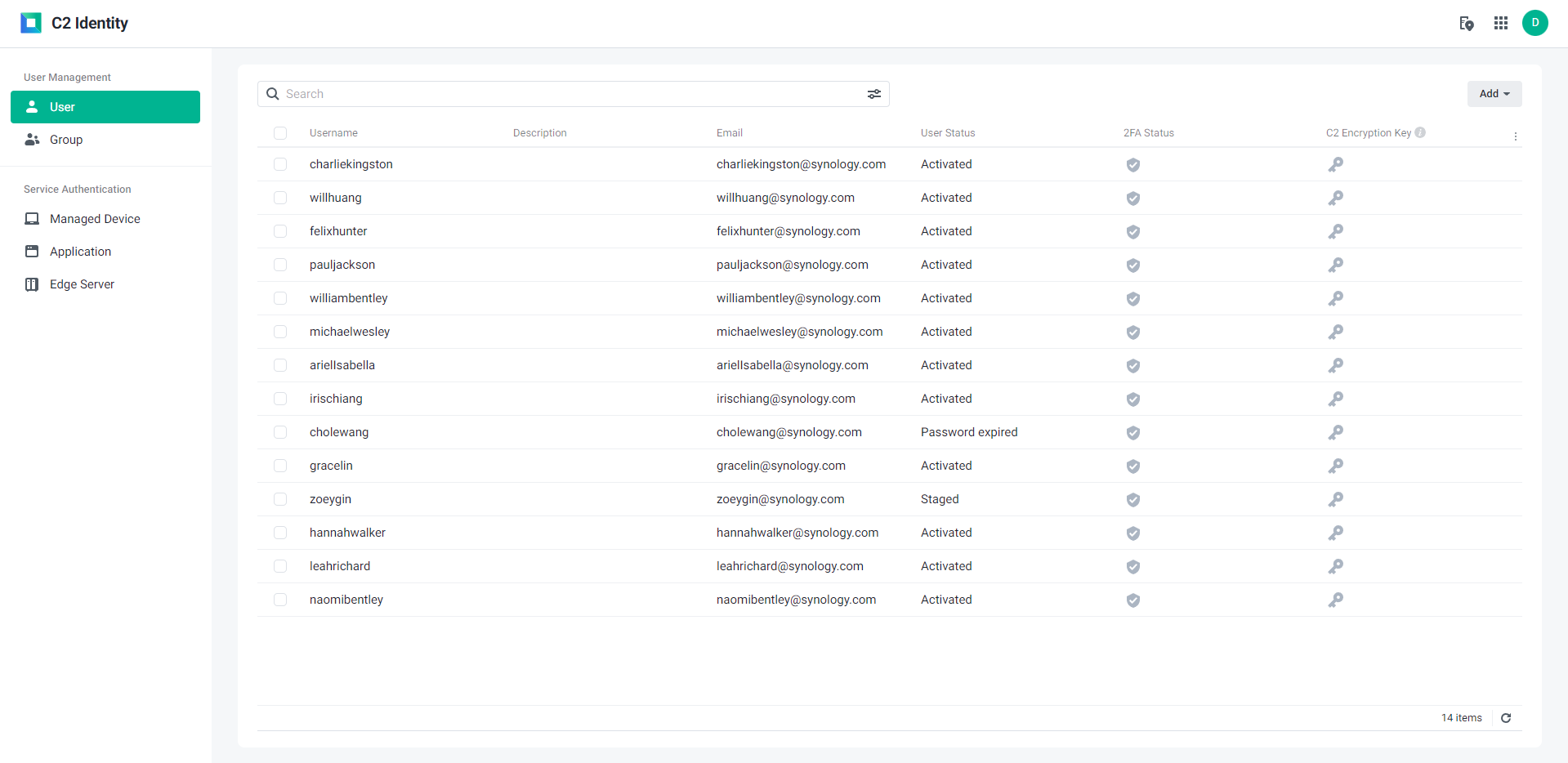Focus the Search input field
This screenshot has height=763, width=1568.
tap(572, 94)
